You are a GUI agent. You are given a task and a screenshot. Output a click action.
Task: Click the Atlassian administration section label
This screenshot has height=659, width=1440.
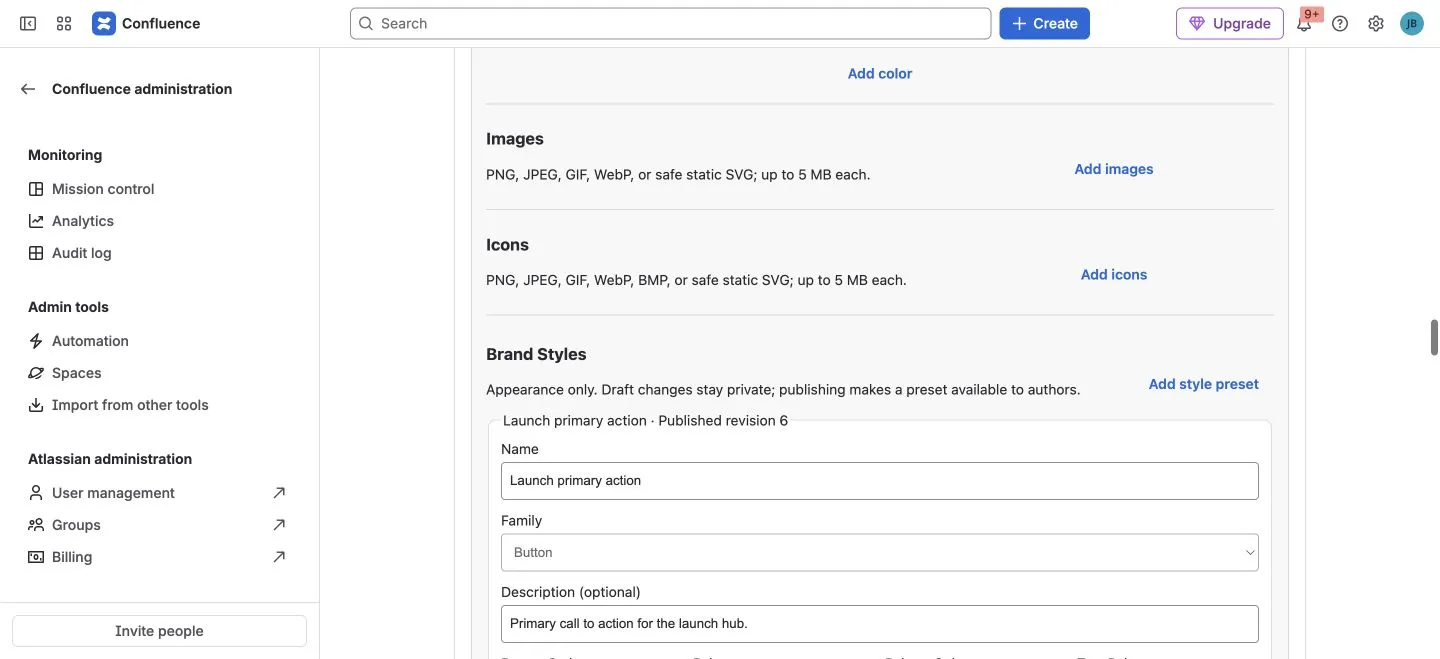(x=110, y=459)
